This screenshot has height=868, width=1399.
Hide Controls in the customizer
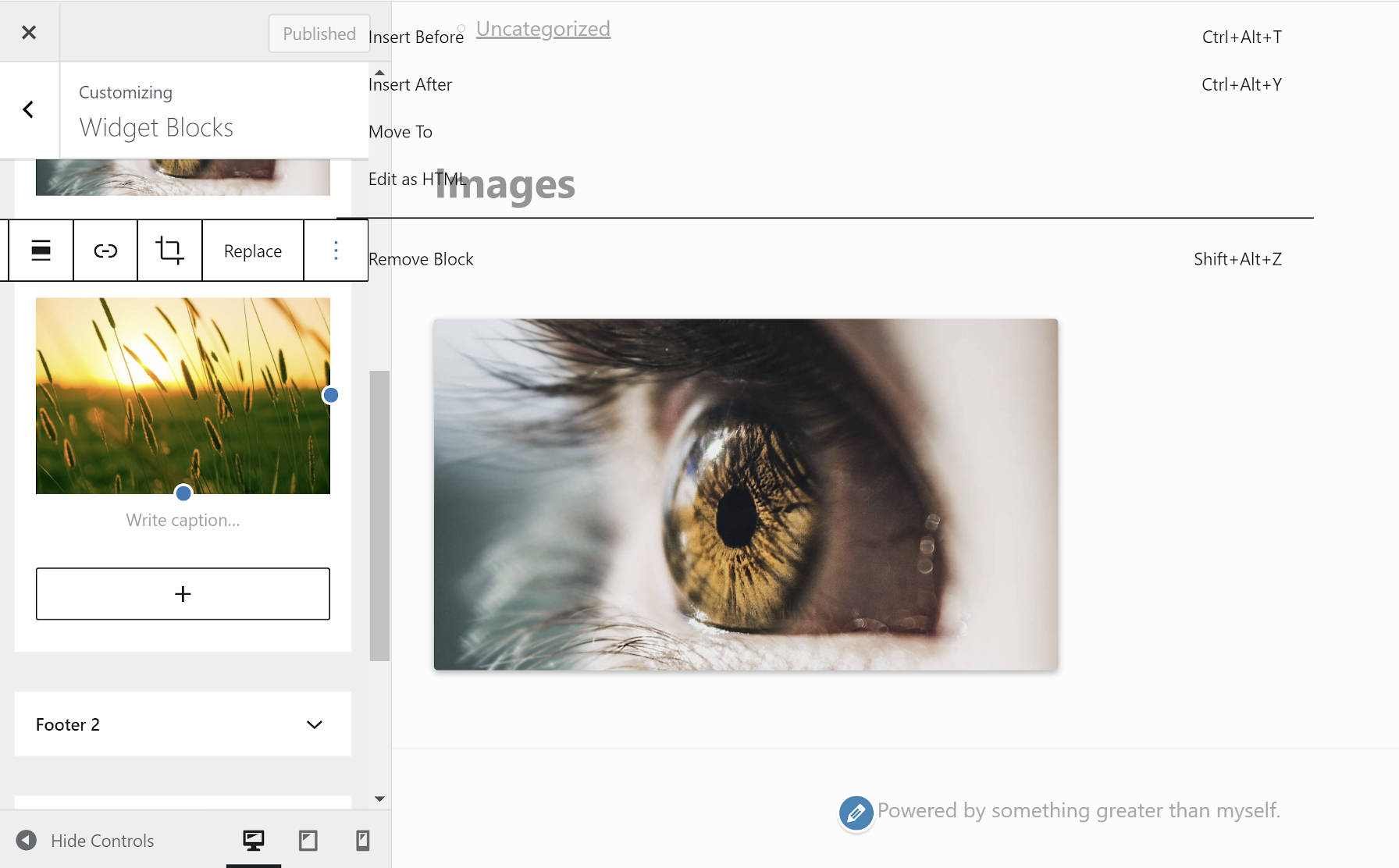pyautogui.click(x=87, y=841)
